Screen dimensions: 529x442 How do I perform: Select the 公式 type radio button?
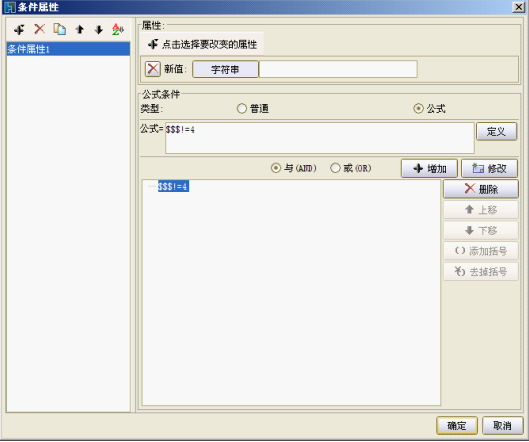(x=418, y=108)
